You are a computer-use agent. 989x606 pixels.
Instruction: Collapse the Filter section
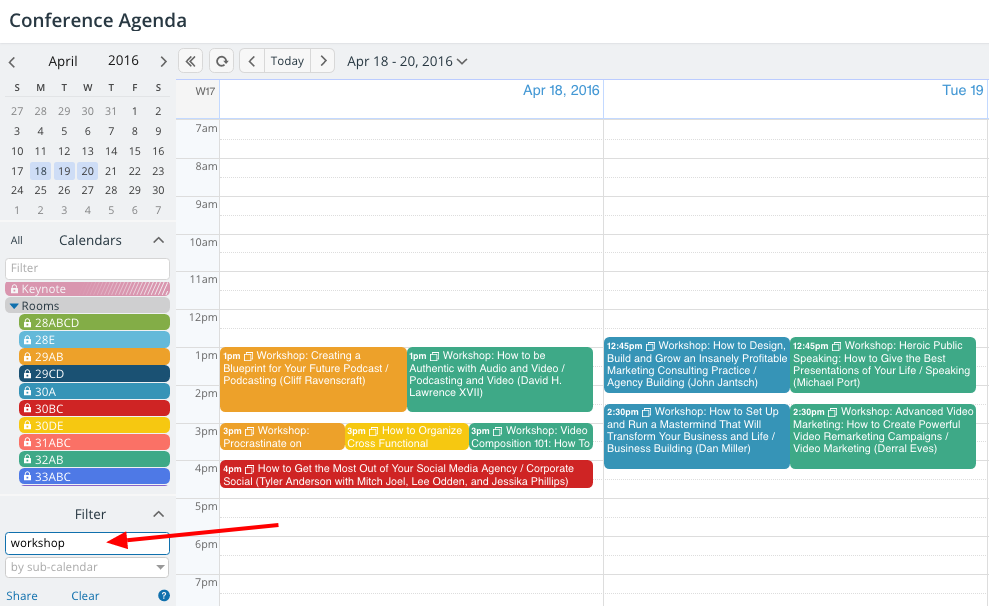click(x=159, y=515)
